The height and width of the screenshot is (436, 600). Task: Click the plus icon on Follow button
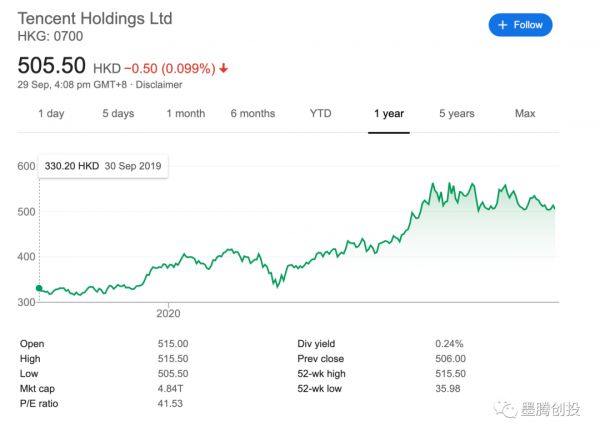[504, 25]
